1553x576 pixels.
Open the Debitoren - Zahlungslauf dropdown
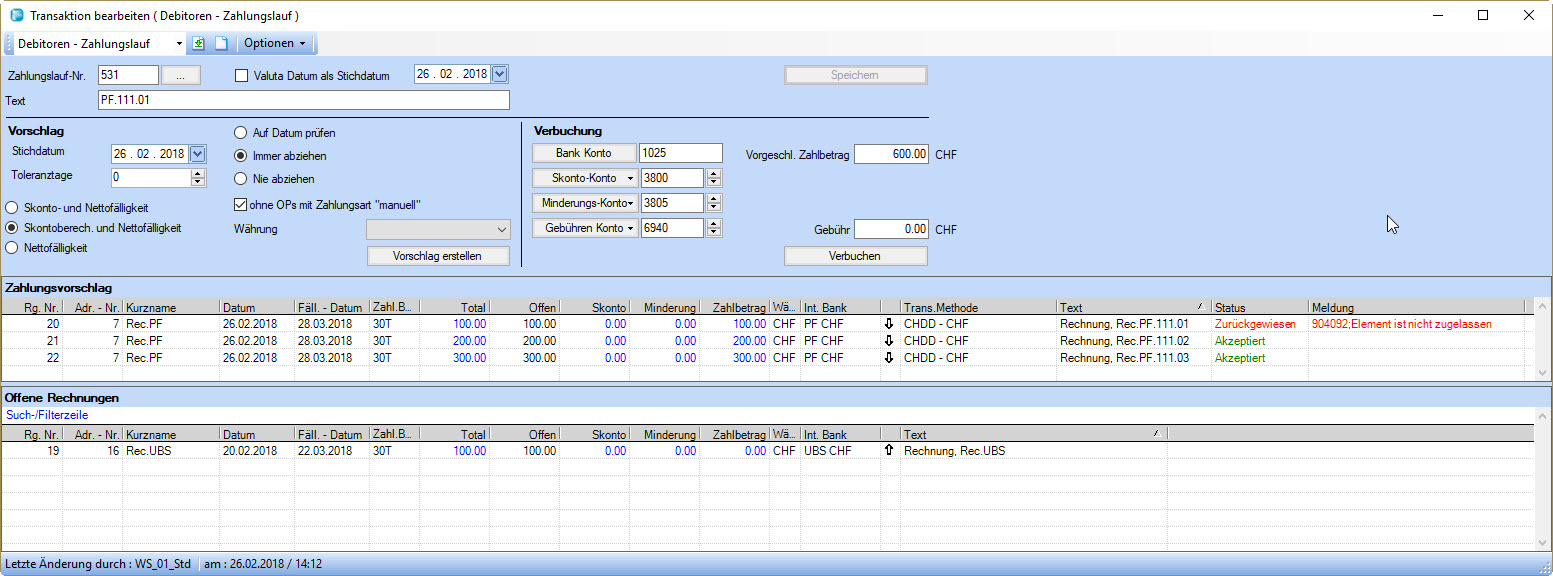click(179, 44)
